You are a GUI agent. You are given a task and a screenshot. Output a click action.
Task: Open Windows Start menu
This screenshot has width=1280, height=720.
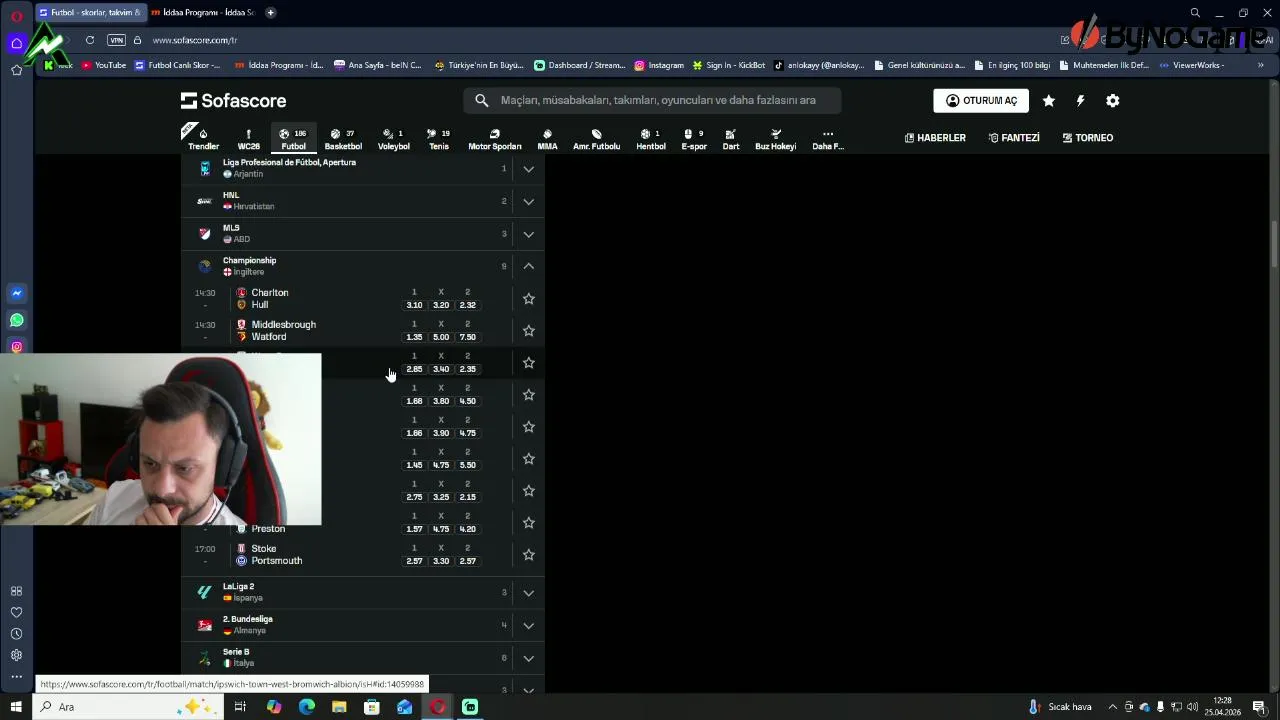[16, 707]
